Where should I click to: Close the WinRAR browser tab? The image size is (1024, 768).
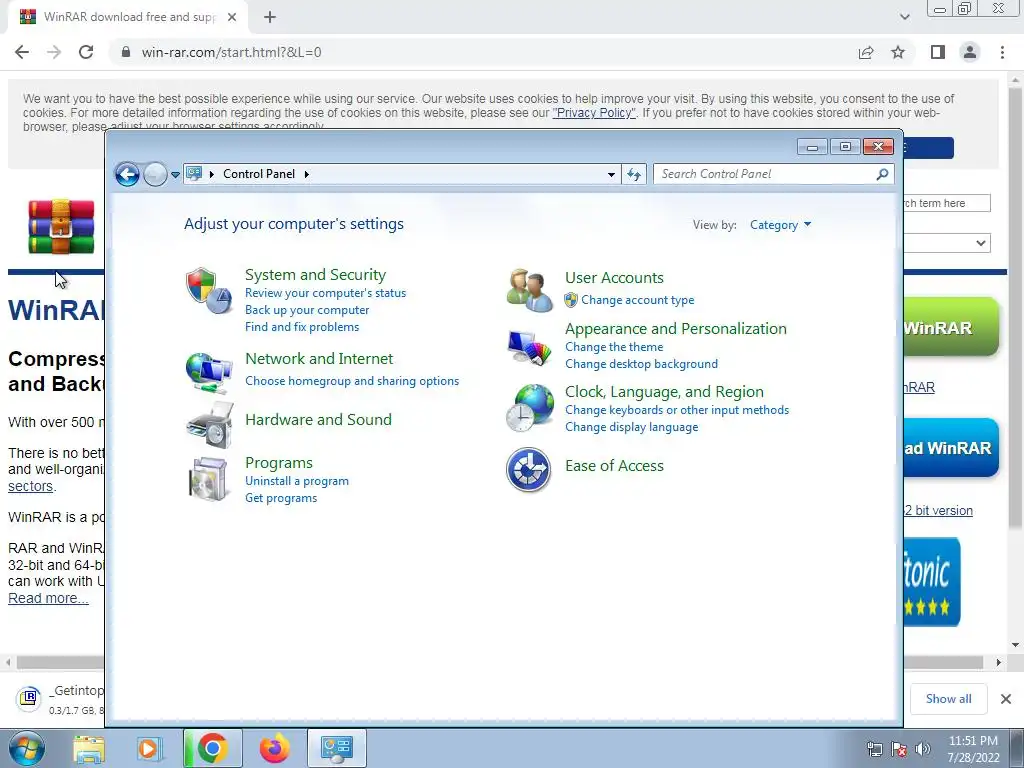click(x=232, y=17)
